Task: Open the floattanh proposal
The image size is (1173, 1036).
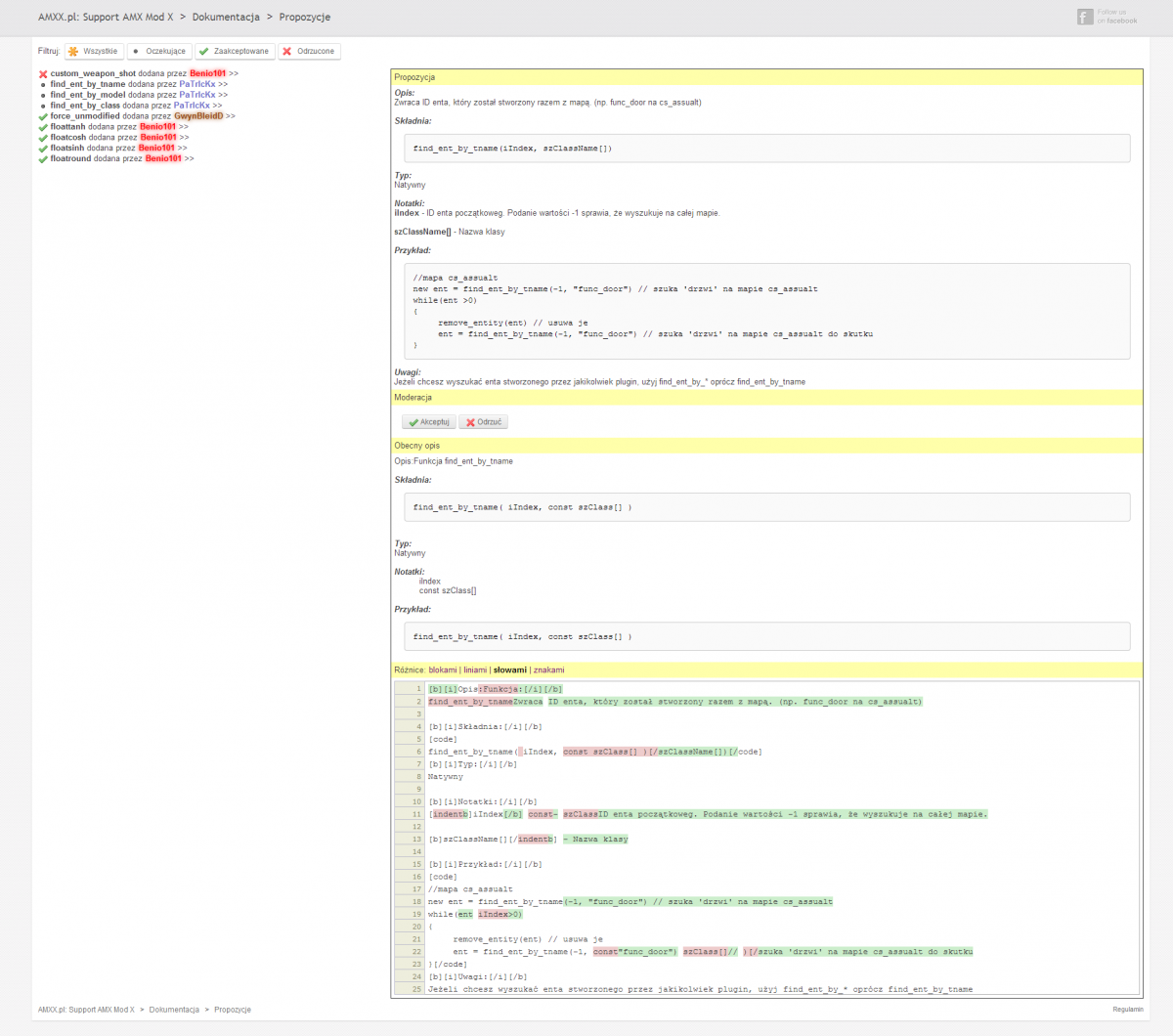Action: pos(68,127)
